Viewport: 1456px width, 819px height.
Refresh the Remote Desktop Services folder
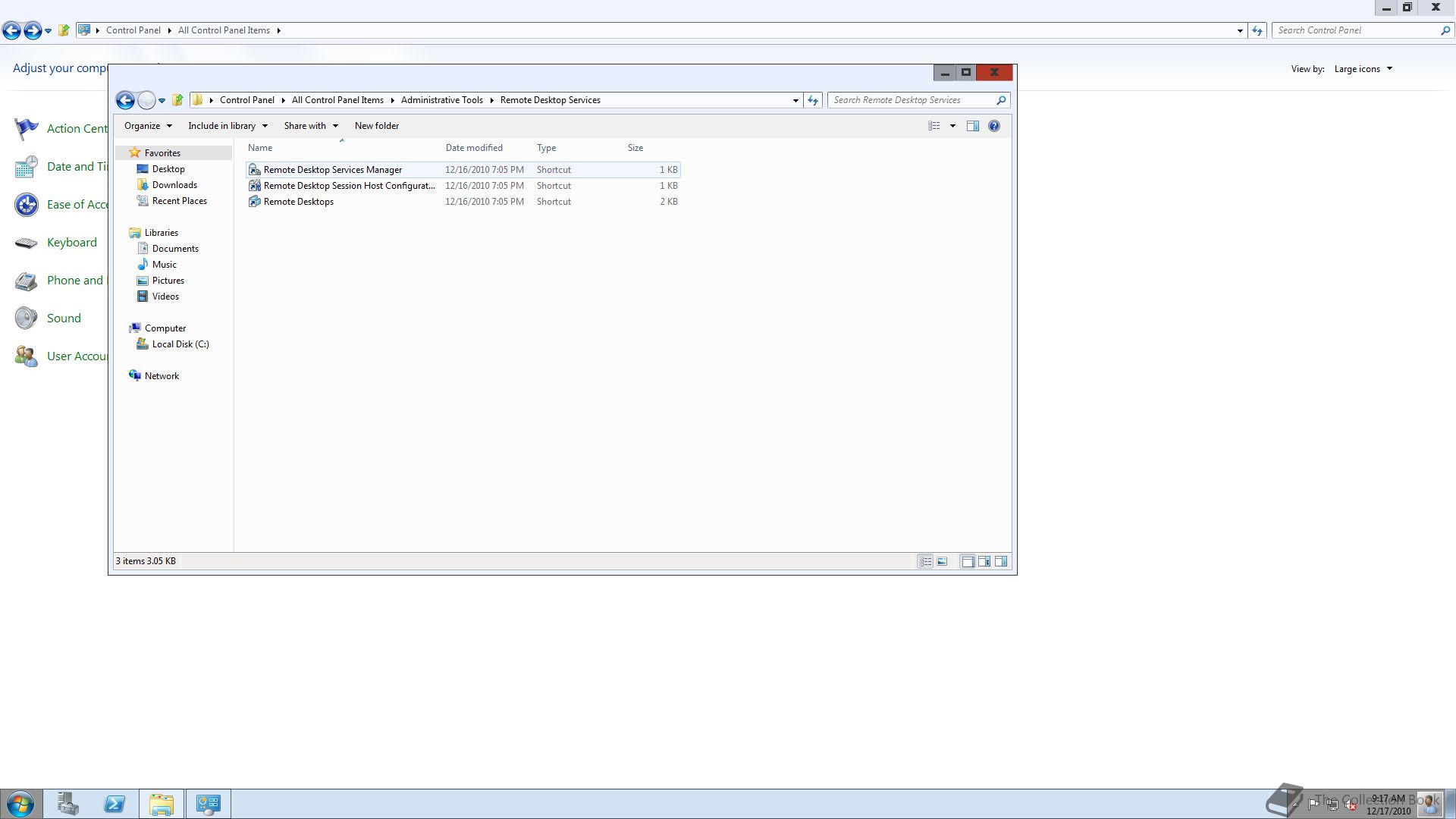pos(813,100)
